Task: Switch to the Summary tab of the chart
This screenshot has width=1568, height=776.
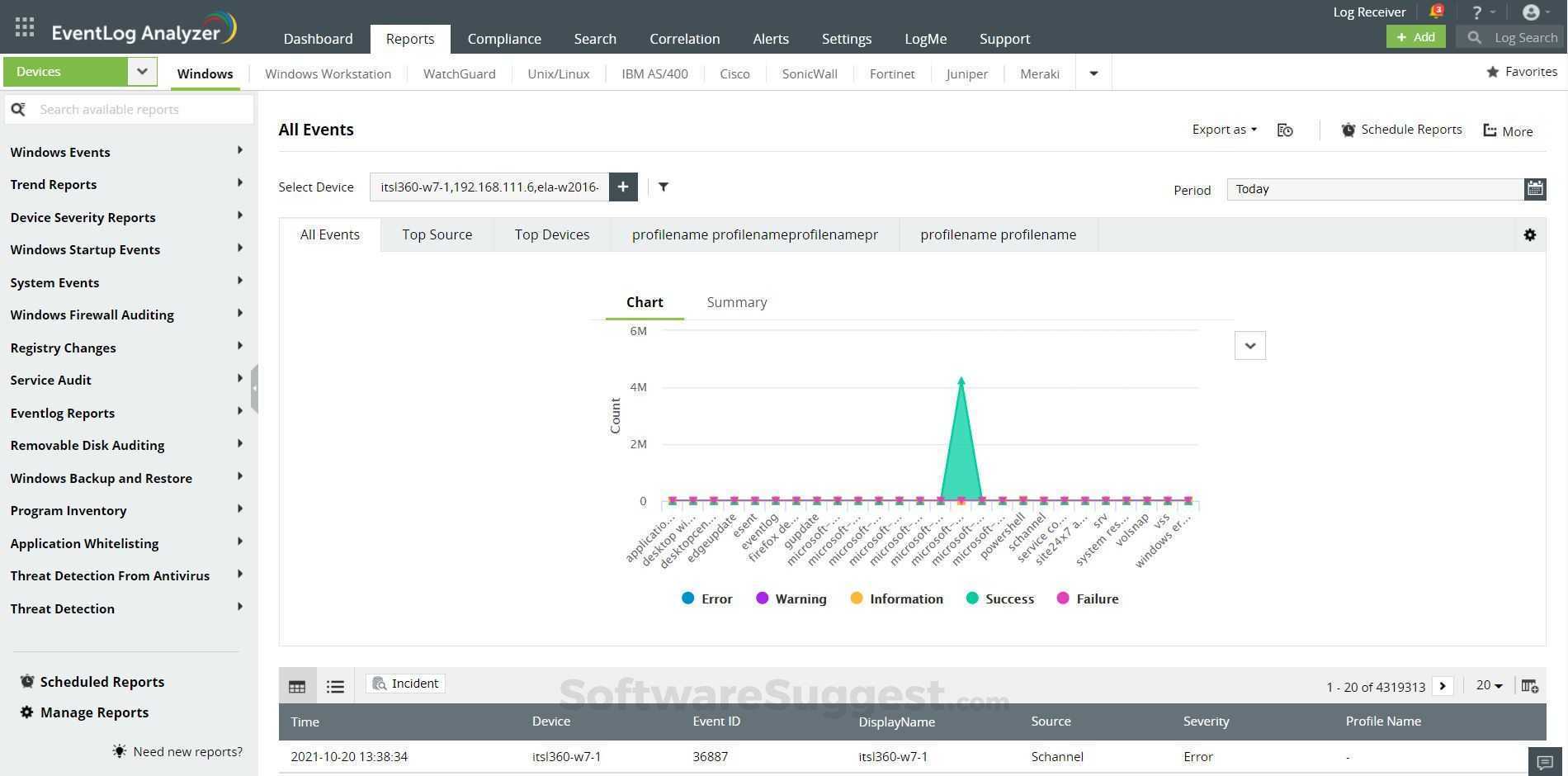Action: click(736, 302)
